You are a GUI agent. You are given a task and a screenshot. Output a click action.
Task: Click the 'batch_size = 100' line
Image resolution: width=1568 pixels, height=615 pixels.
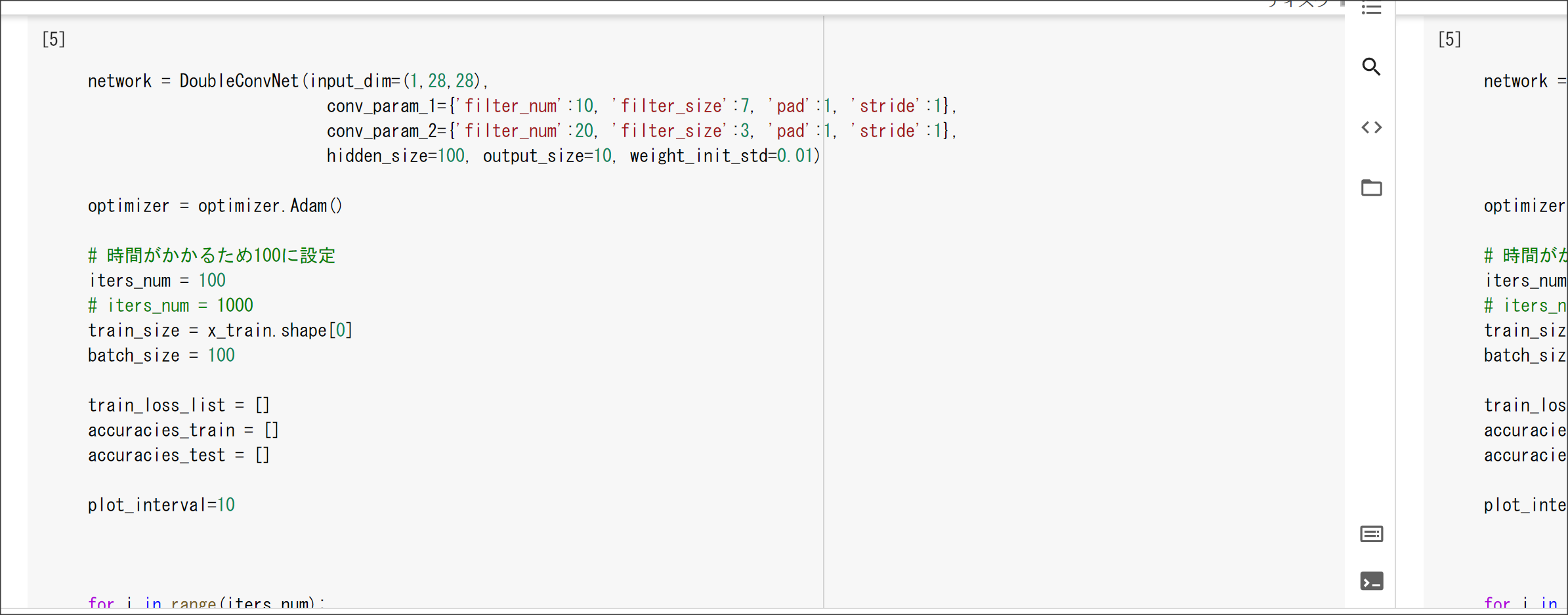point(161,356)
